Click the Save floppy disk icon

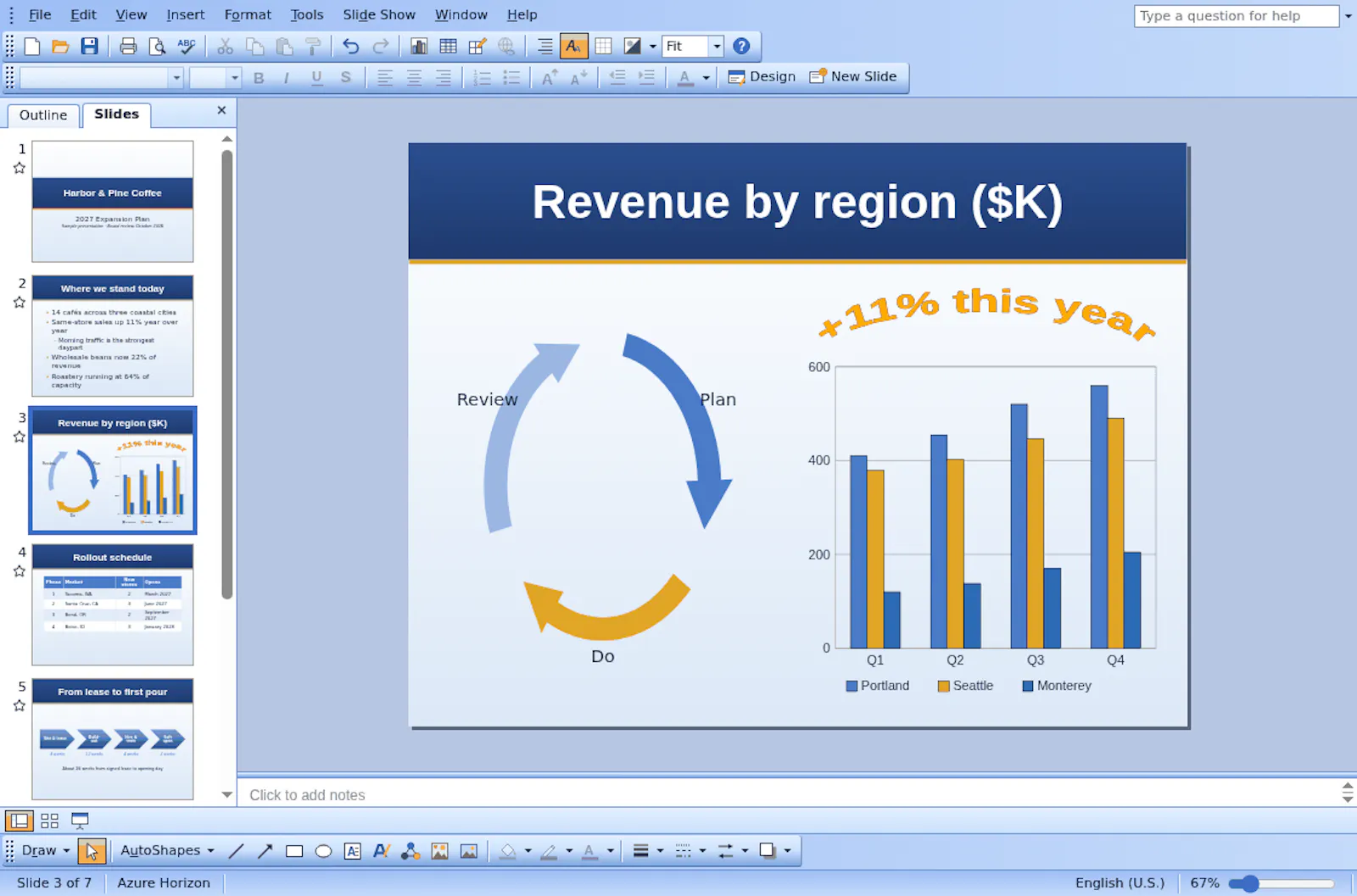point(89,46)
